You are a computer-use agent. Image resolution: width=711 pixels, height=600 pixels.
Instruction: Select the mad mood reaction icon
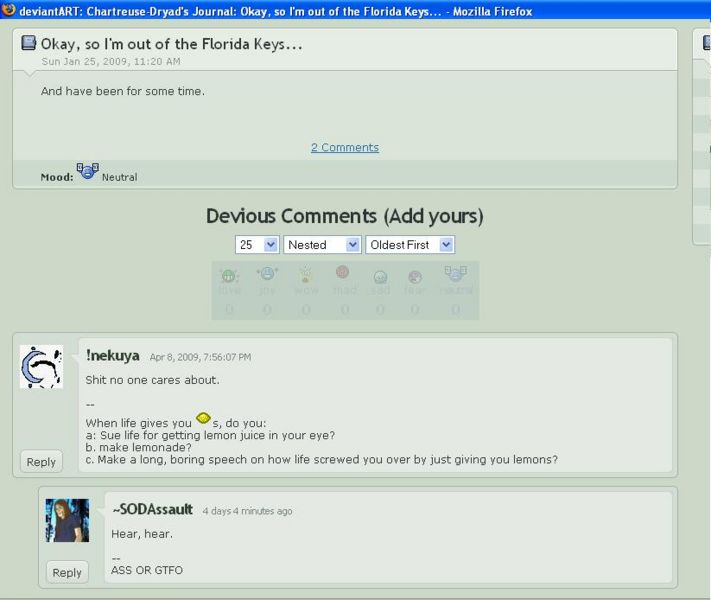tap(343, 273)
